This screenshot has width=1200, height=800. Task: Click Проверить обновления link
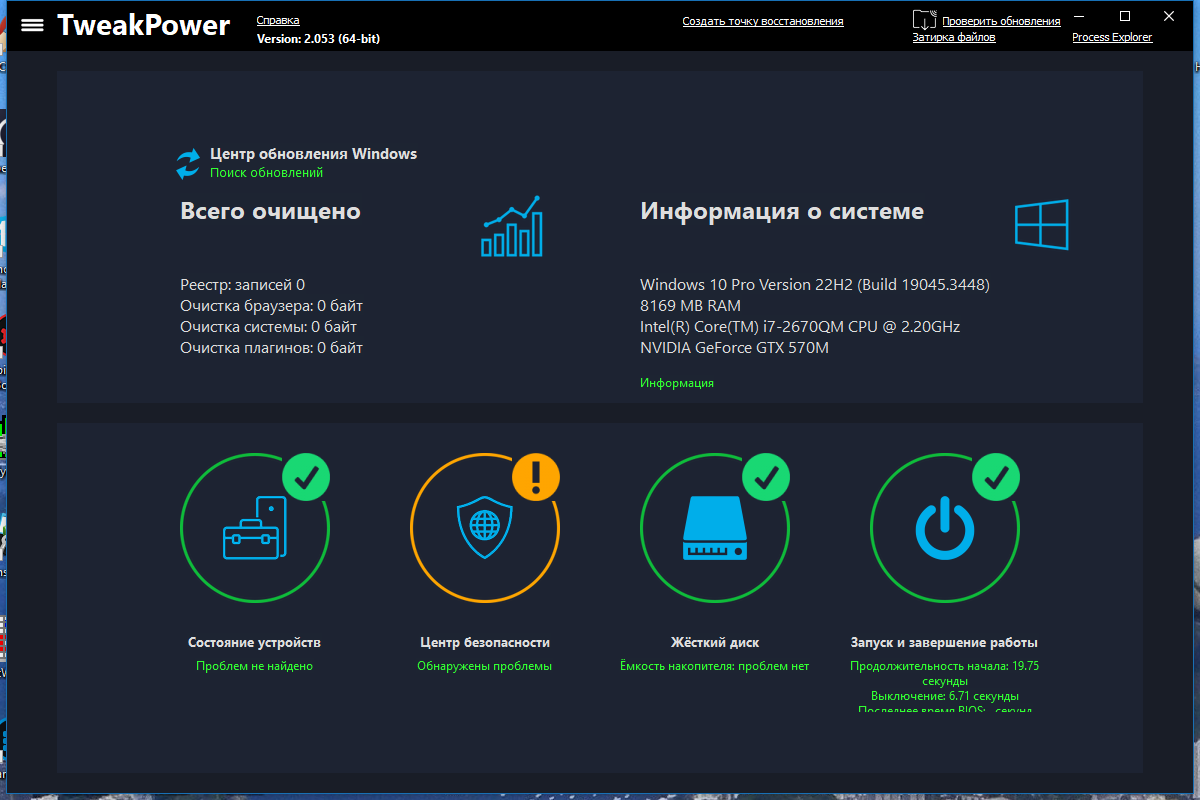(1001, 21)
